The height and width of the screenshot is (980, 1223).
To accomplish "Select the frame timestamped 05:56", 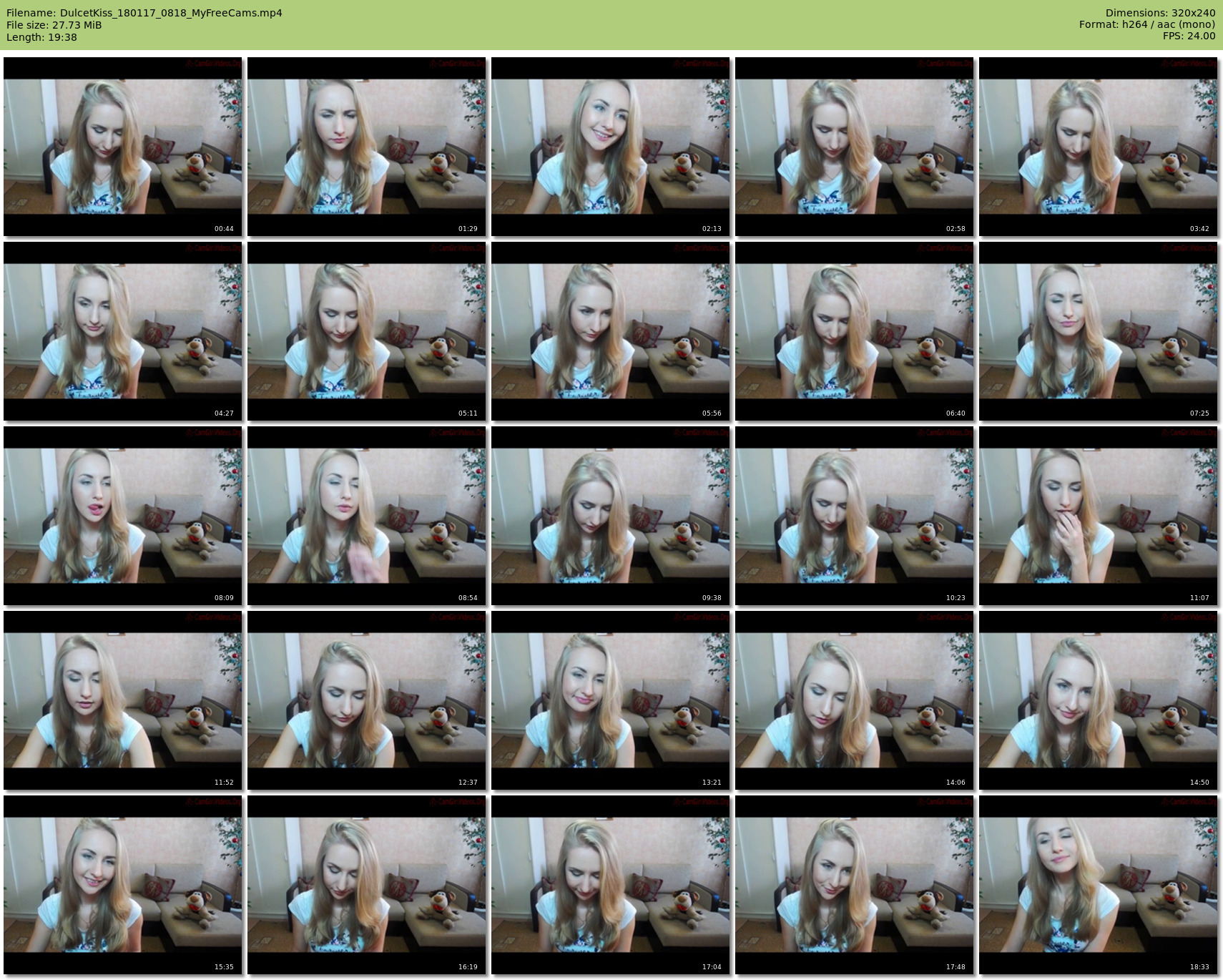I will pyautogui.click(x=611, y=331).
